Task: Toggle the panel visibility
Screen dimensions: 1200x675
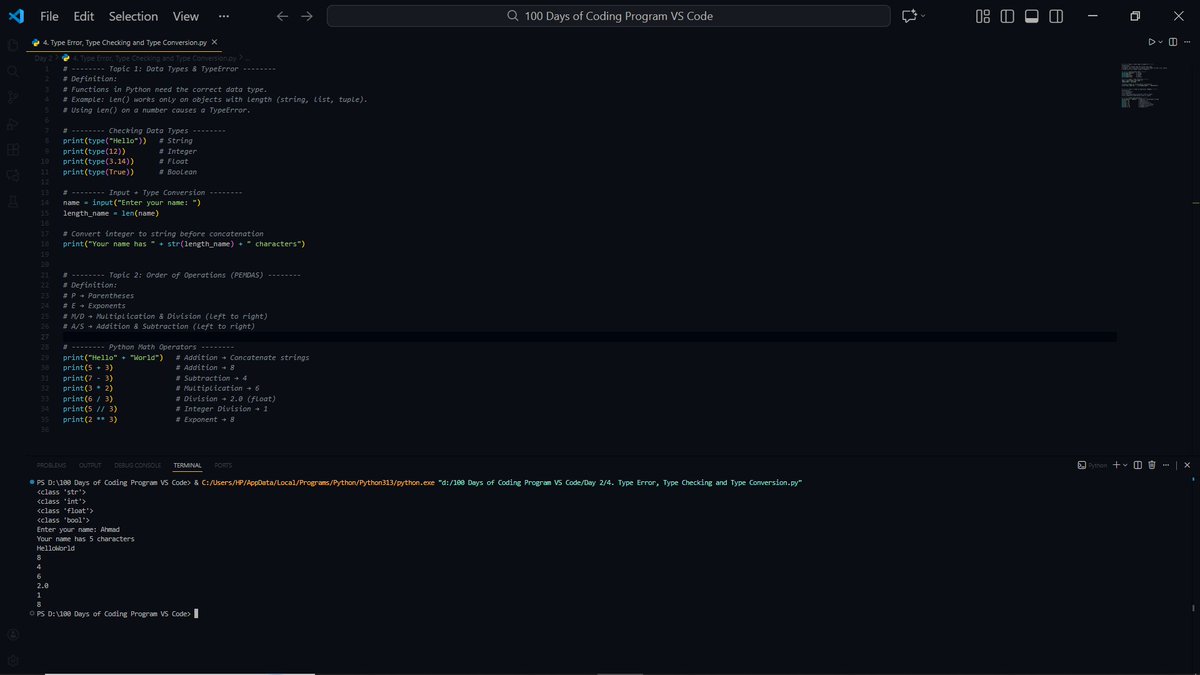Action: pyautogui.click(x=1030, y=16)
